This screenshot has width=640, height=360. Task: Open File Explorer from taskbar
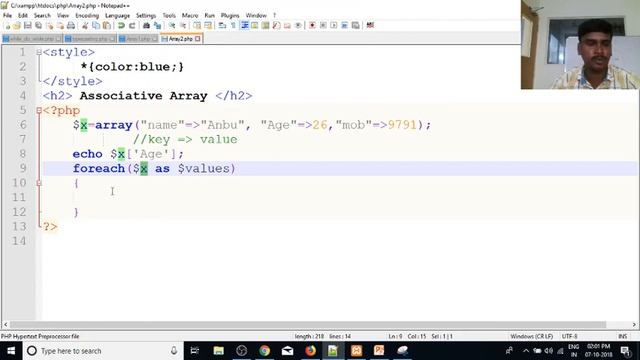click(x=218, y=351)
